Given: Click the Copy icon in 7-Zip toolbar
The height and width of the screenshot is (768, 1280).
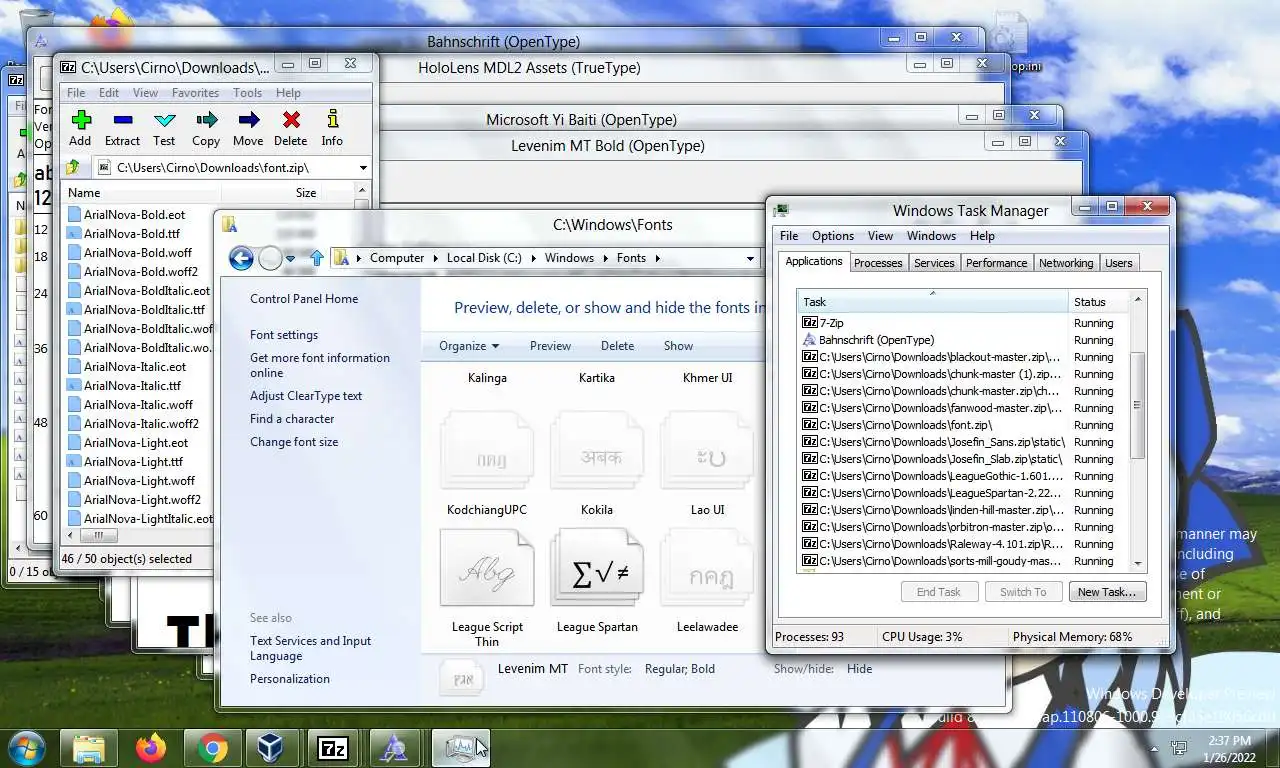Looking at the screenshot, I should 206,121.
